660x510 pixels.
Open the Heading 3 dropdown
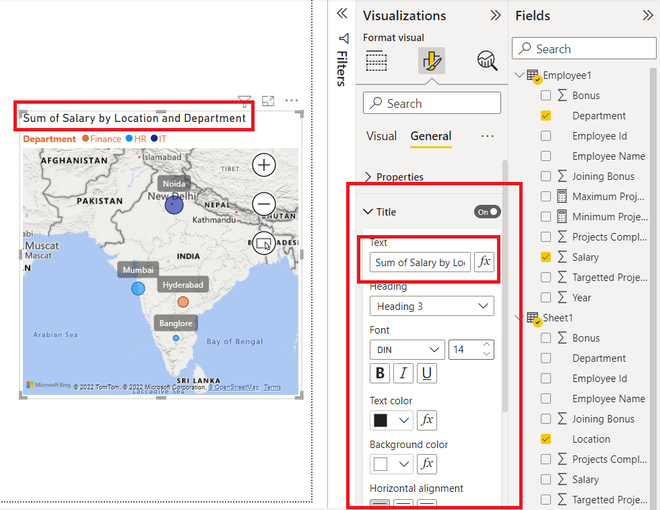click(432, 306)
